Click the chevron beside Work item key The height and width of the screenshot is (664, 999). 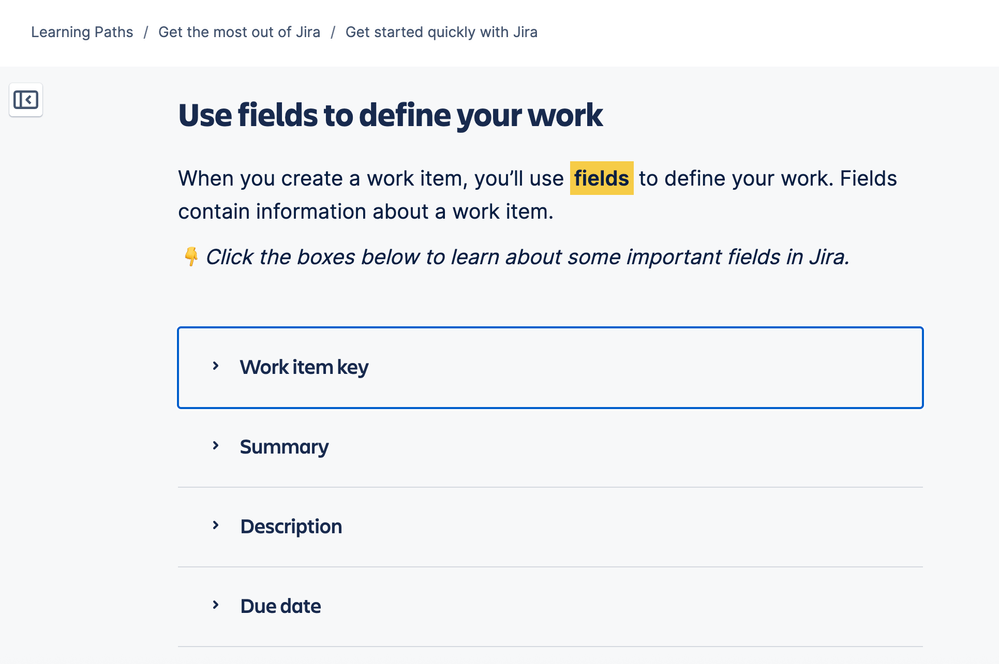(215, 366)
